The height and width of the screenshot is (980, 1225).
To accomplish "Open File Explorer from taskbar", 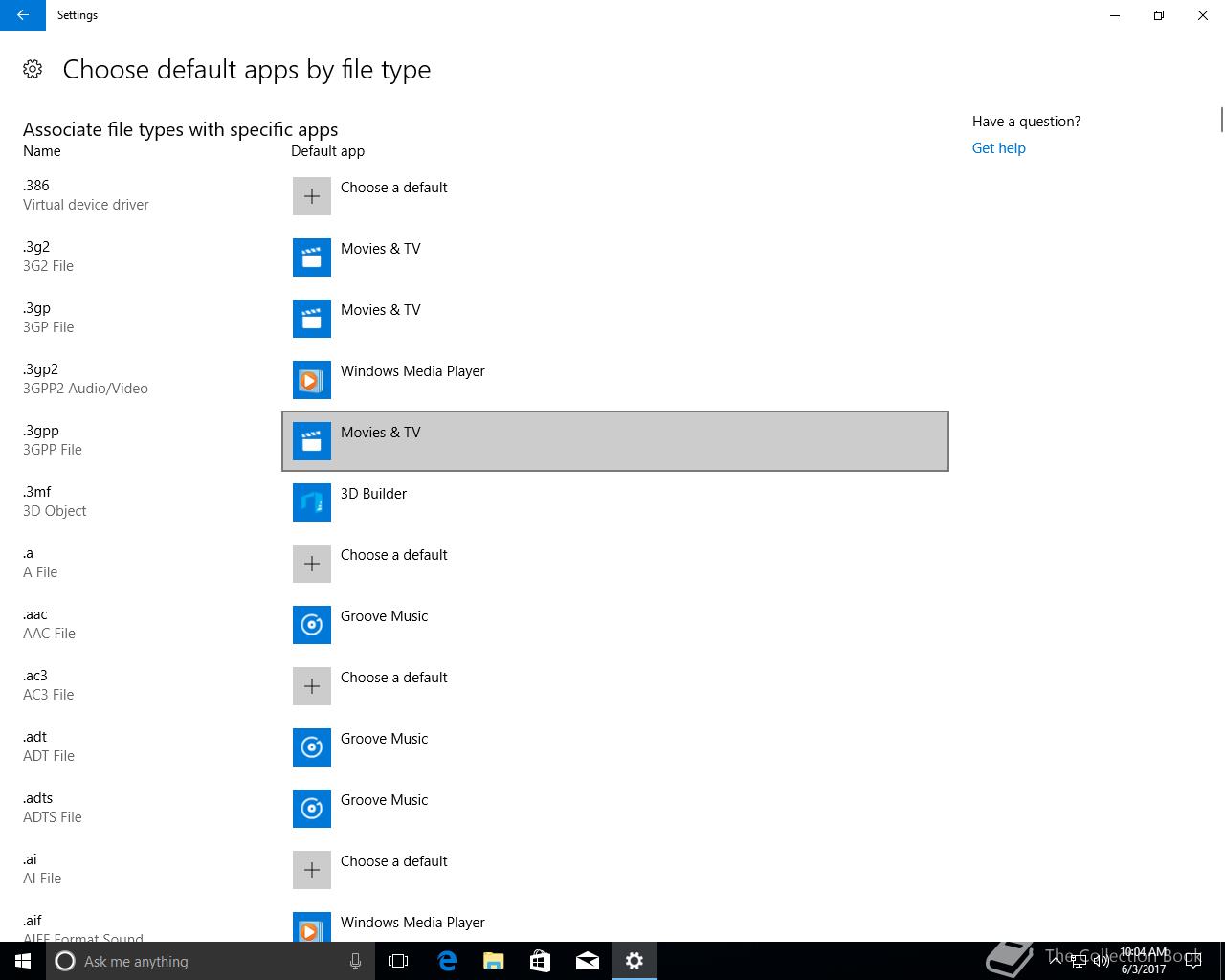I will coord(493,961).
